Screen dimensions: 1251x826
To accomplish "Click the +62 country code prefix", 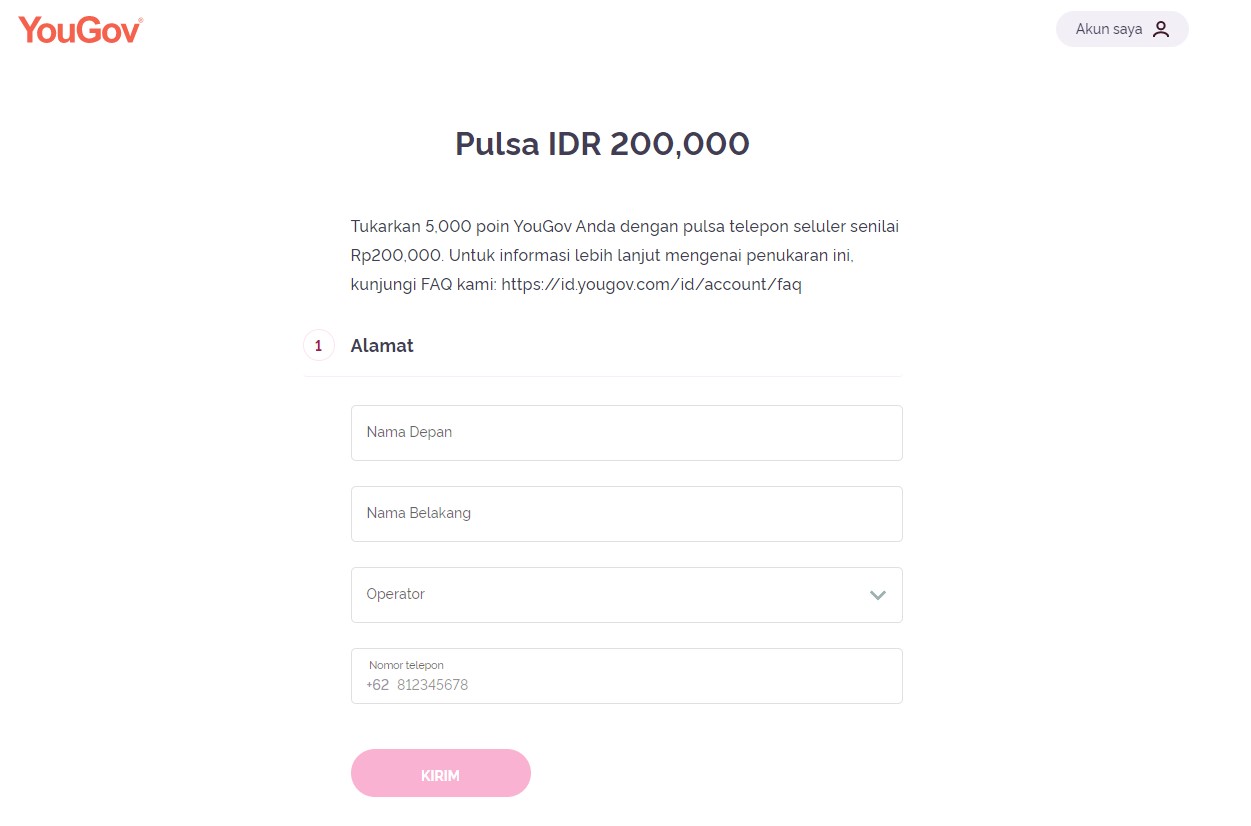I will pos(377,685).
